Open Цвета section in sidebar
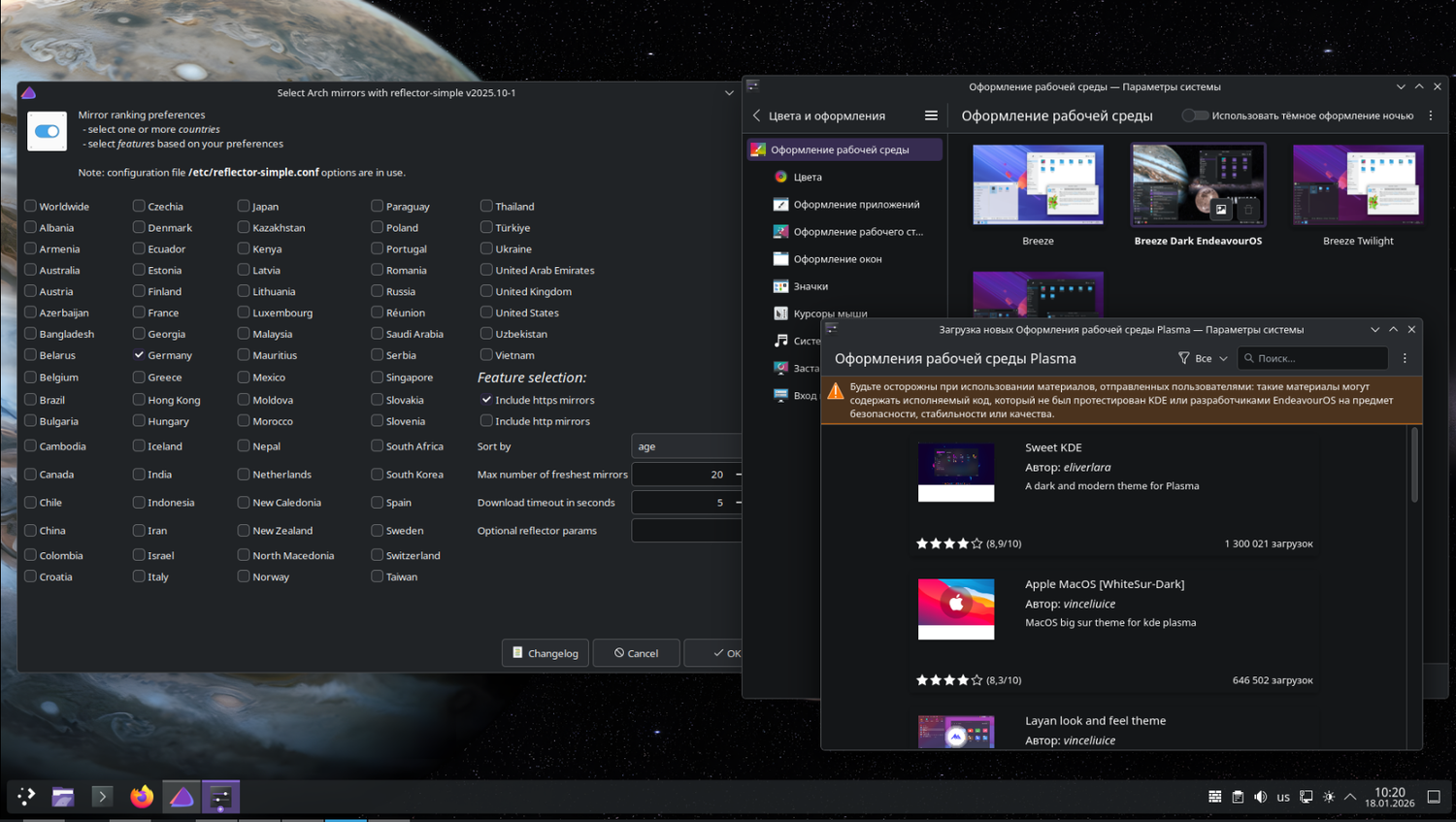This screenshot has width=1456, height=822. point(844,177)
